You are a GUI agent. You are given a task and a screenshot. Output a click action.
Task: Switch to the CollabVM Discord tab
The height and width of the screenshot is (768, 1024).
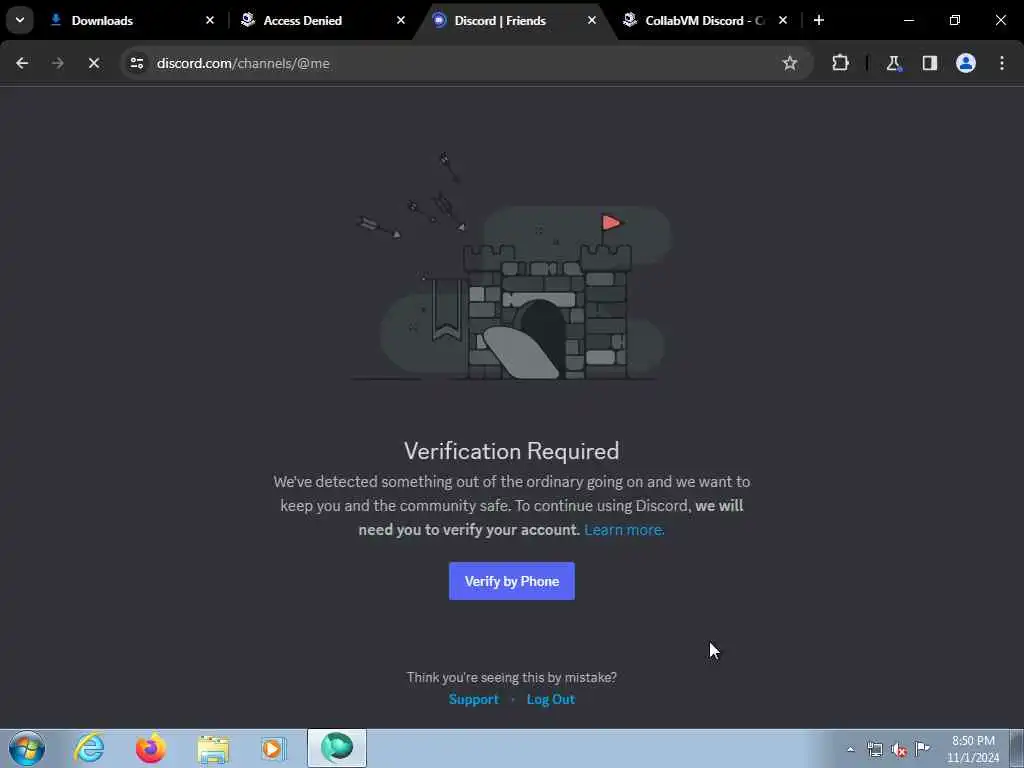[x=707, y=20]
